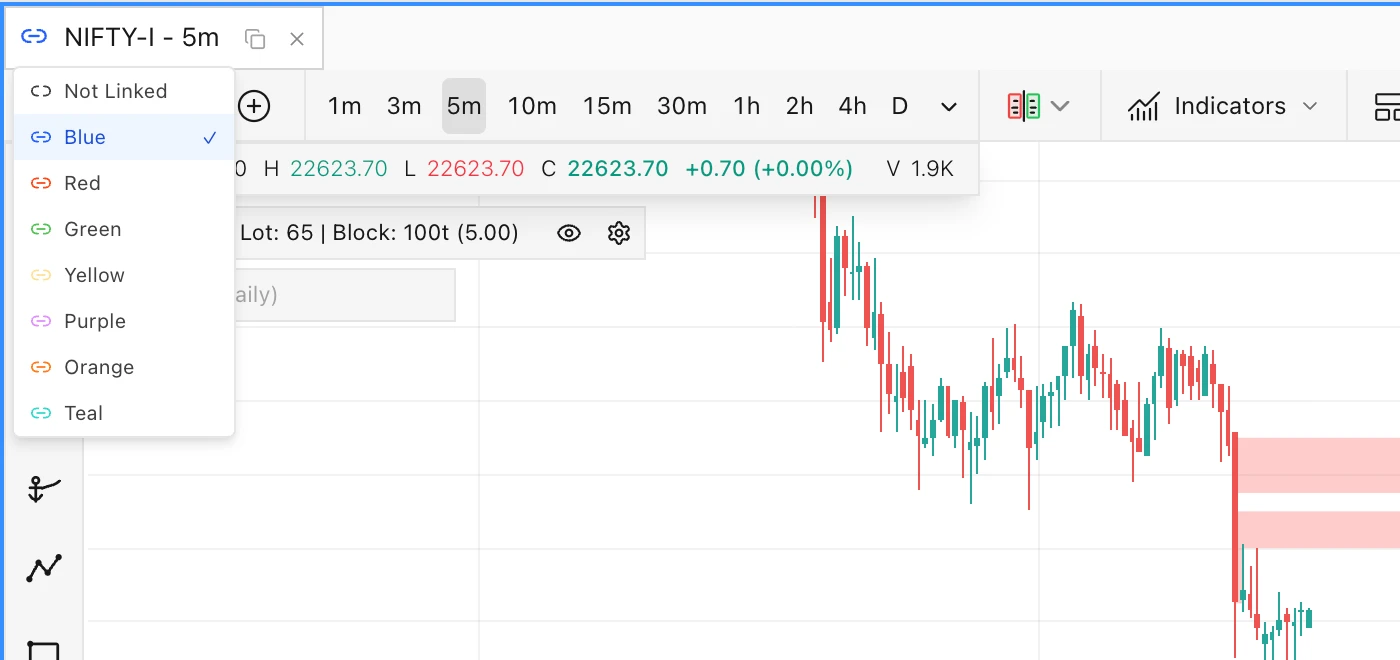Click the Low value 22623.70 in red

click(x=476, y=169)
